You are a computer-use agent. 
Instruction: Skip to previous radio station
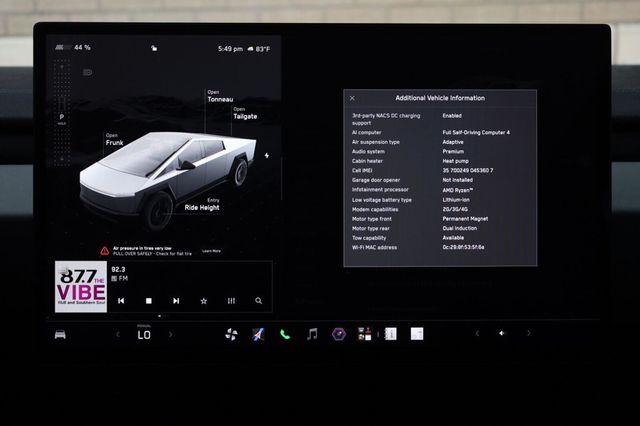(121, 301)
